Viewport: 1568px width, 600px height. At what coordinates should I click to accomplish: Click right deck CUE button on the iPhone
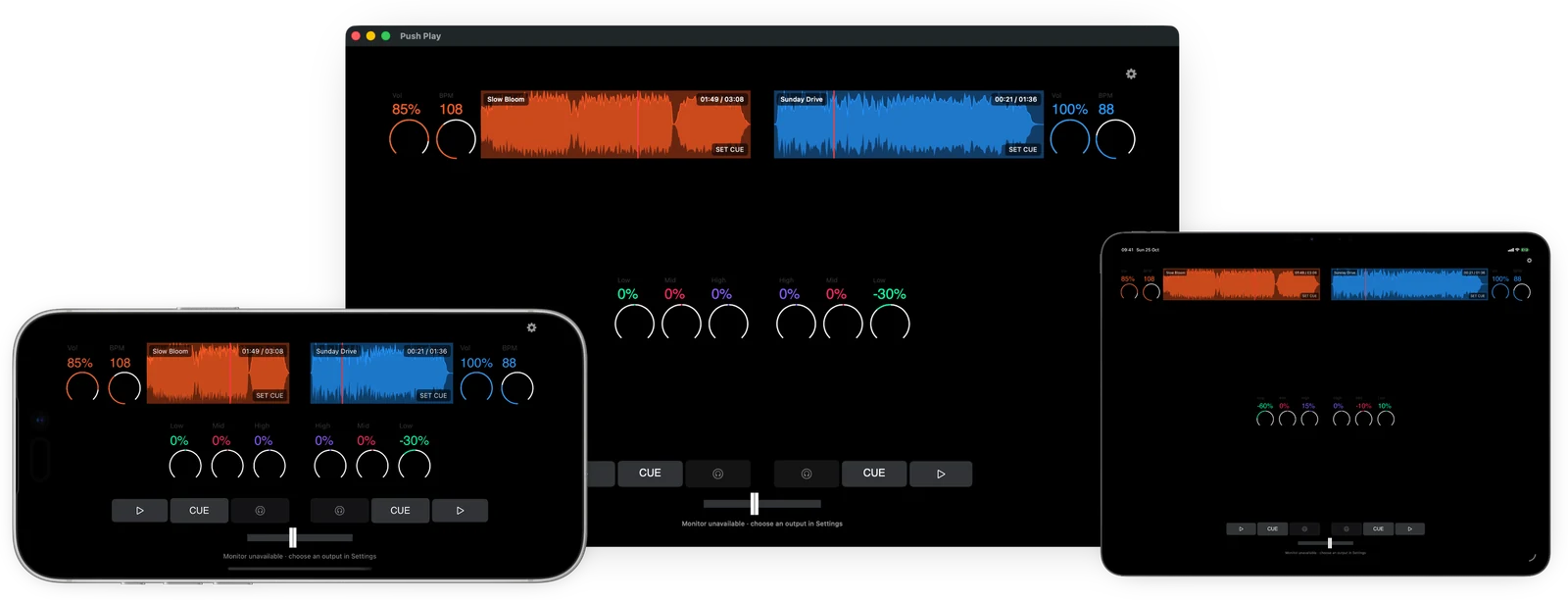tap(400, 511)
